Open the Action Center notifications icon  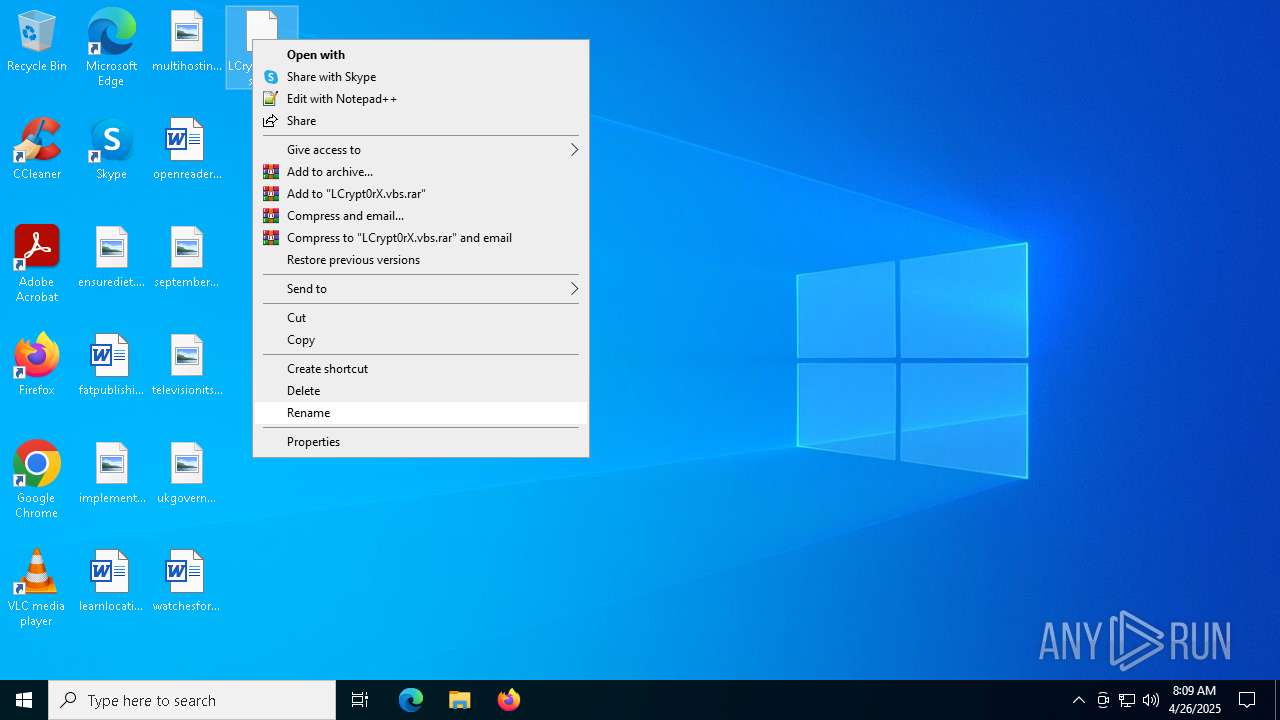(1247, 700)
